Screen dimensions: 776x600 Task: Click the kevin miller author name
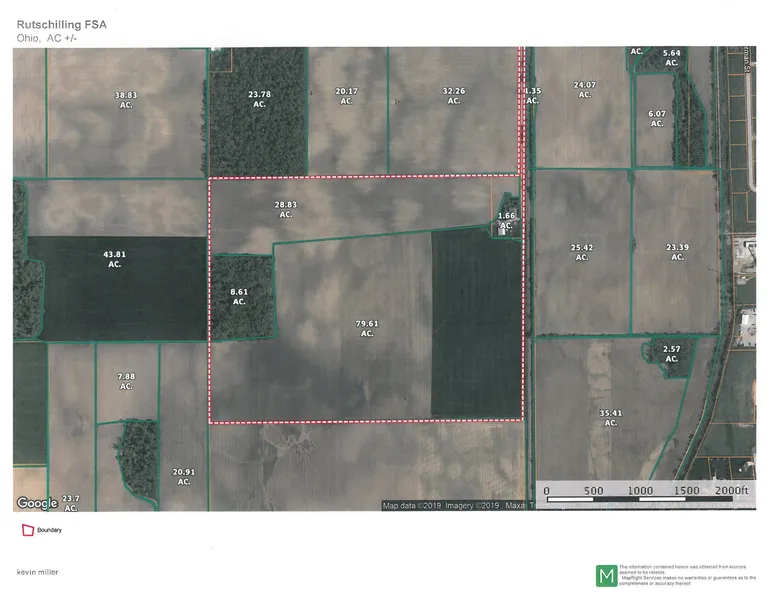[37, 571]
